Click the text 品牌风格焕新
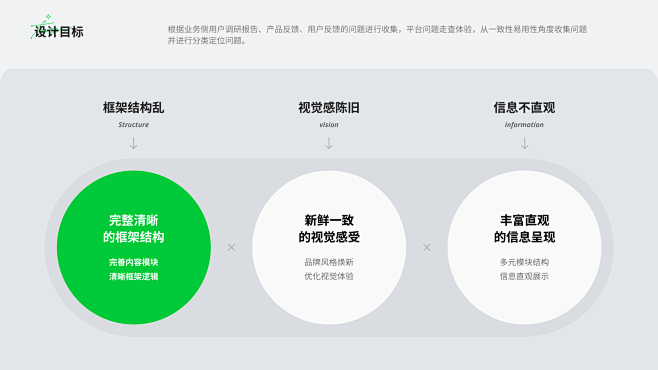 (x=329, y=262)
